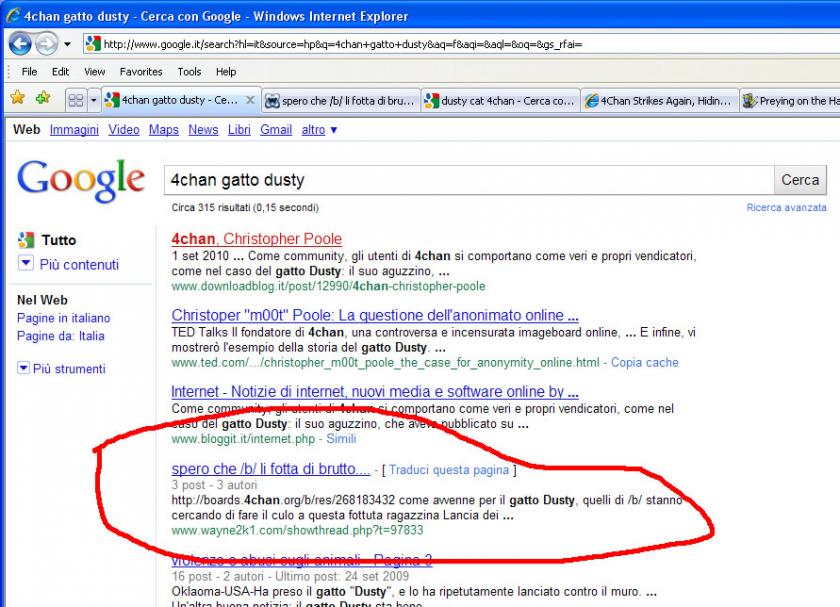Open the File menu
The height and width of the screenshot is (607, 840).
coord(29,71)
